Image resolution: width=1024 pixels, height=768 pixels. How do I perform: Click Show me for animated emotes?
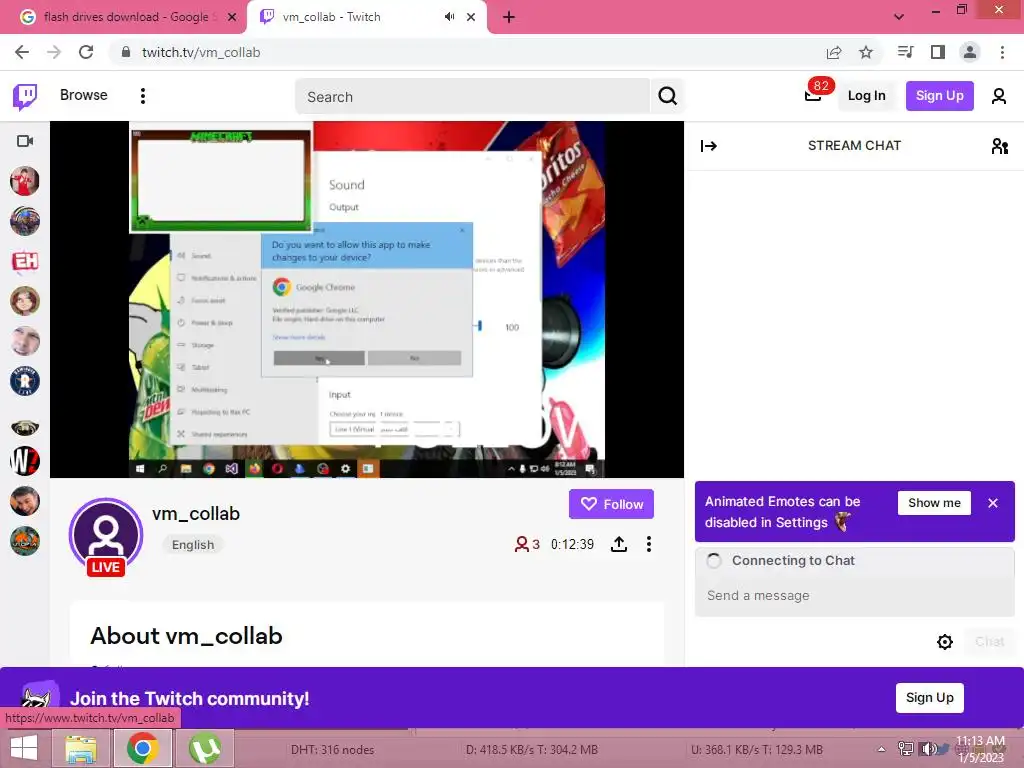click(934, 503)
